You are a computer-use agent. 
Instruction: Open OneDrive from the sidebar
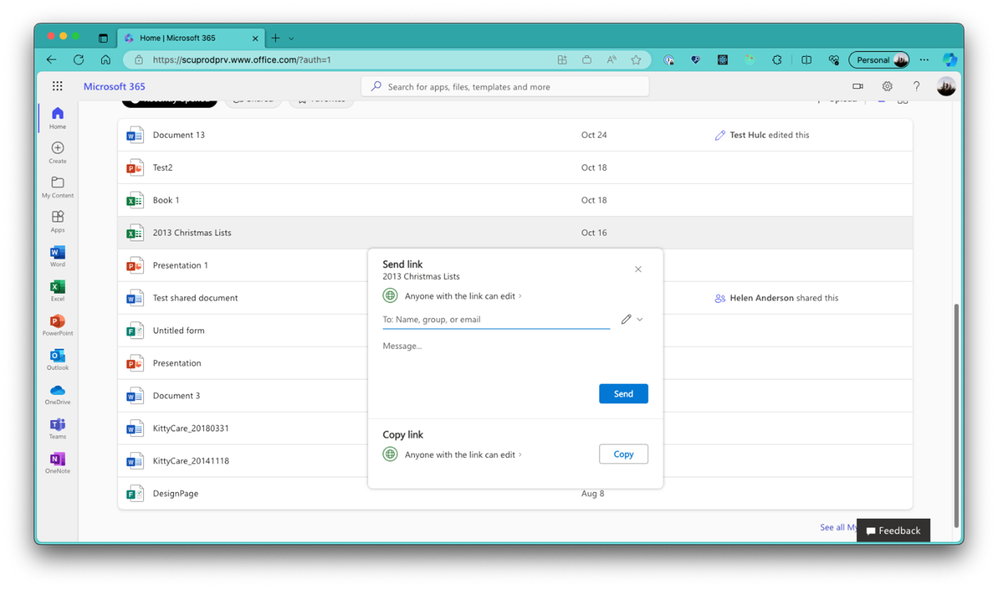(x=57, y=394)
